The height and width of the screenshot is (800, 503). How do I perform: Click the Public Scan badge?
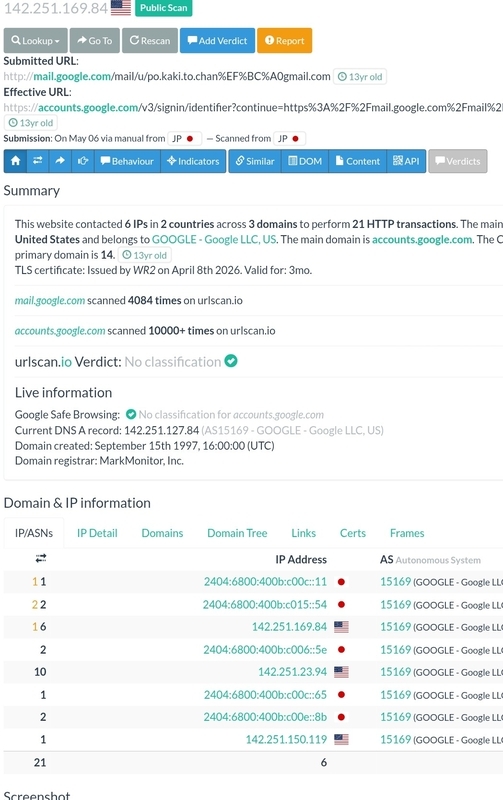(164, 8)
